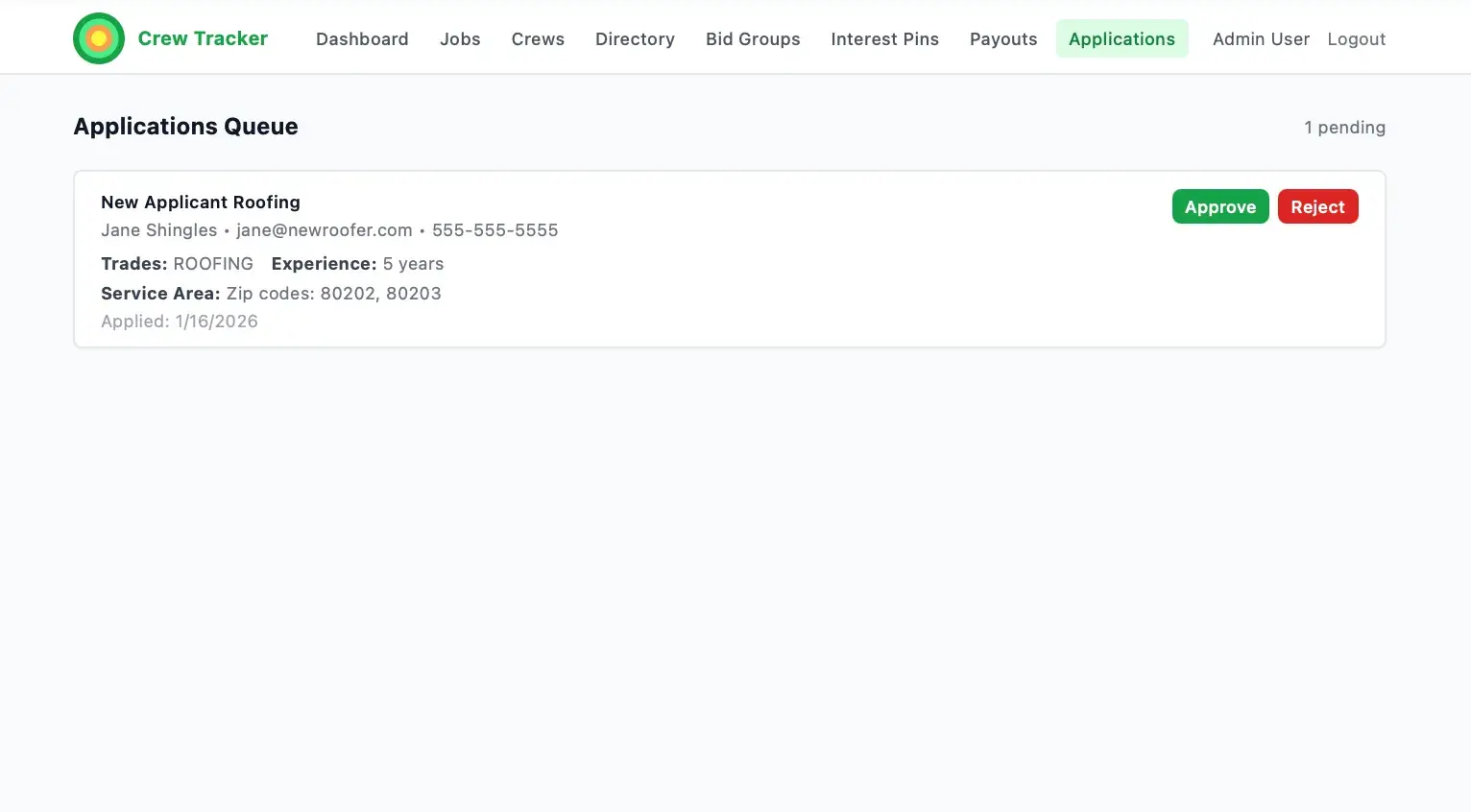Click the Applications Queue heading

tap(185, 127)
